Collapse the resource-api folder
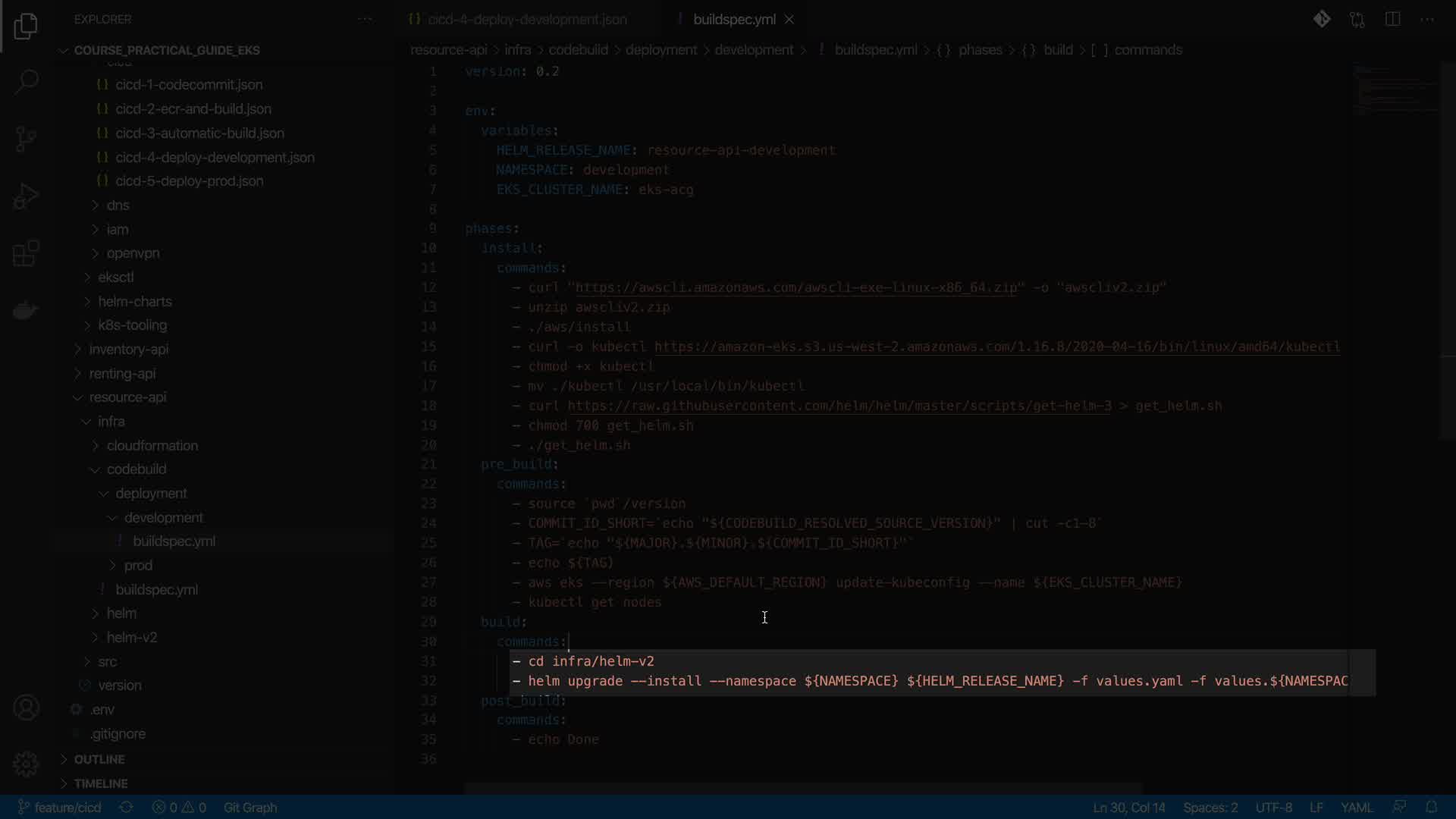Image resolution: width=1456 pixels, height=819 pixels. tap(127, 397)
